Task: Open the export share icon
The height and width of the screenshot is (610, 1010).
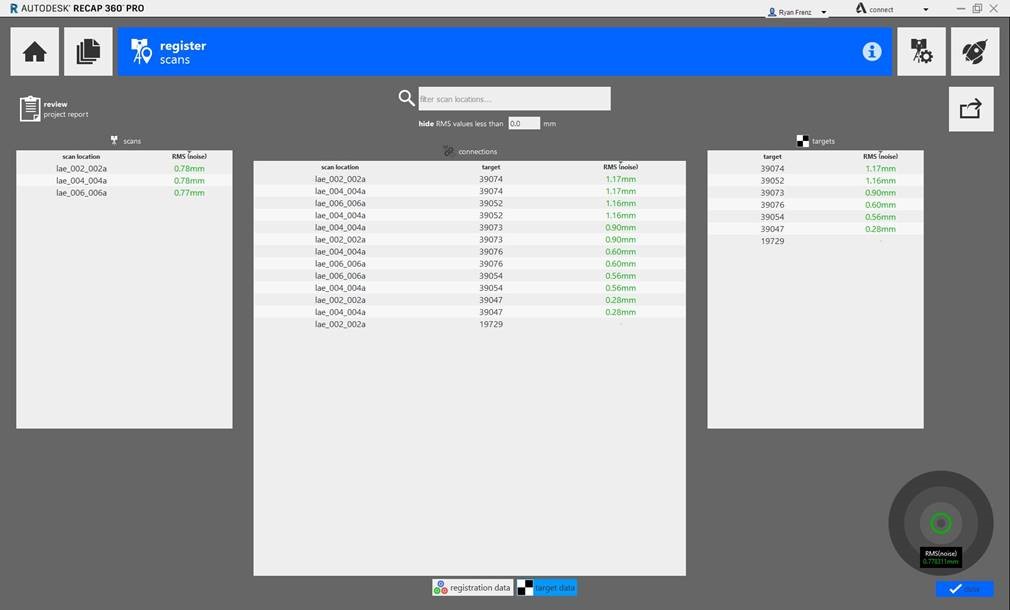Action: point(970,110)
